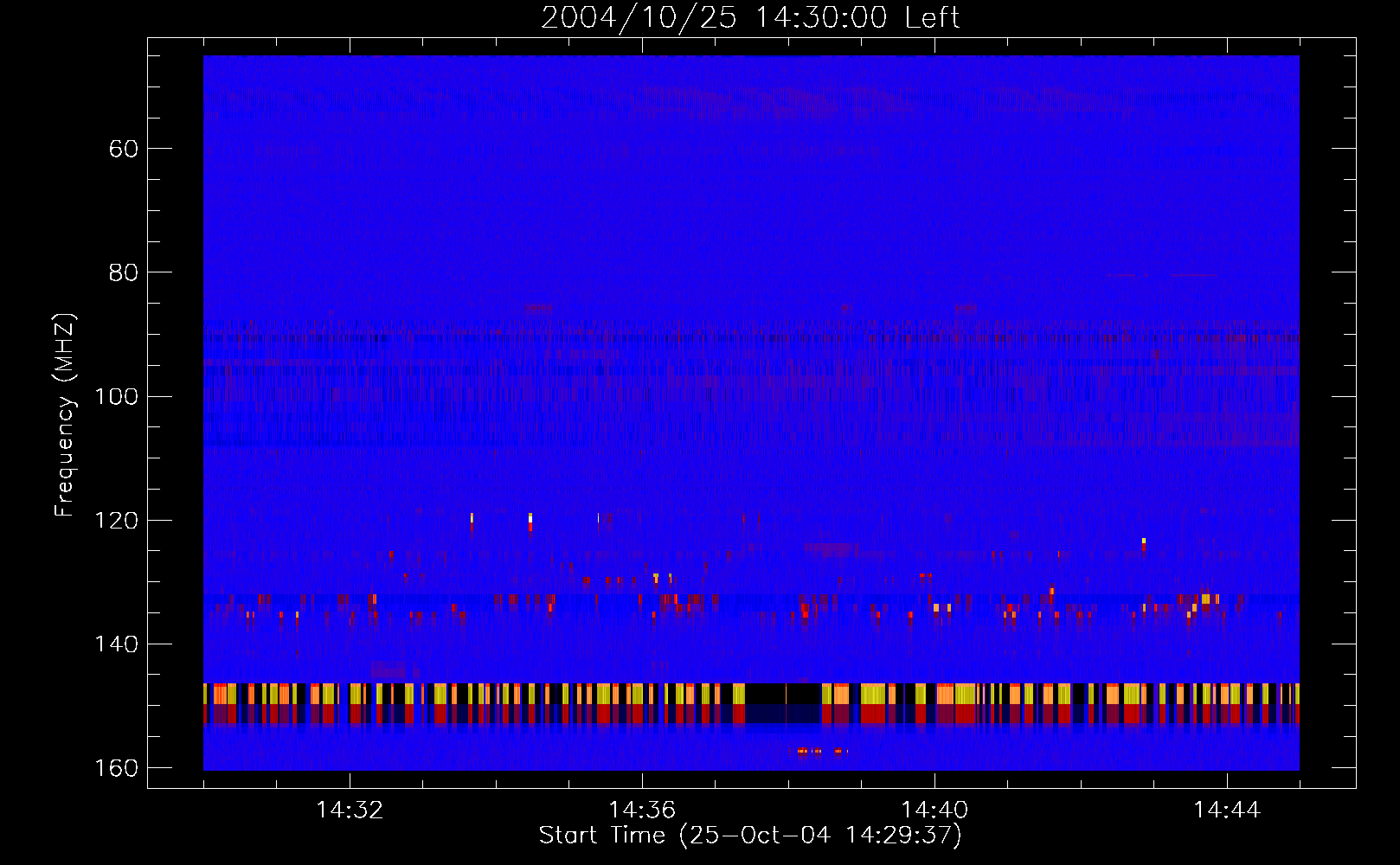The height and width of the screenshot is (865, 1400).
Task: Click the "Frequency (MHZ)" axis label
Action: pos(65,415)
